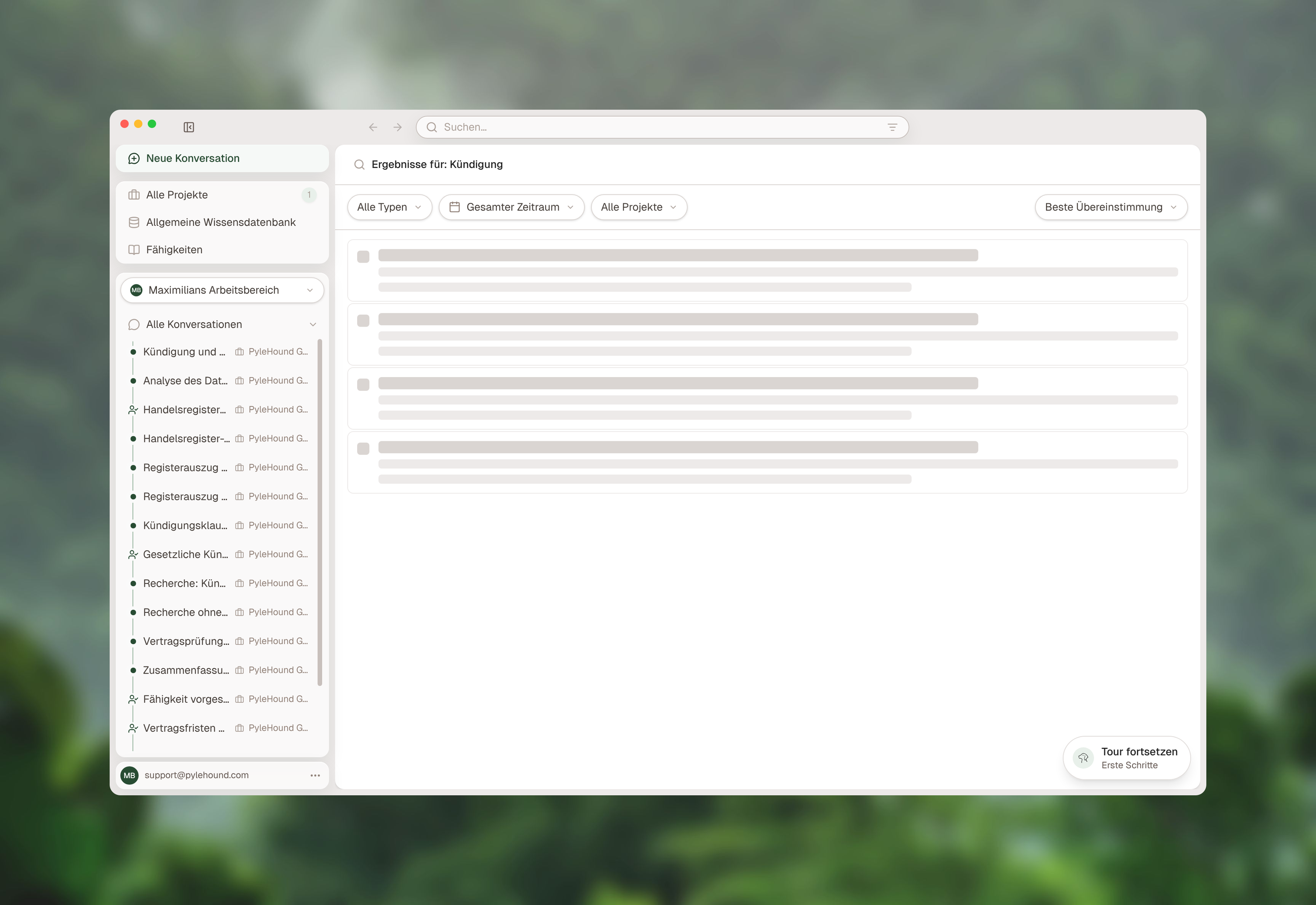Open the Fähigkeiten section
1316x905 pixels.
[x=222, y=250]
